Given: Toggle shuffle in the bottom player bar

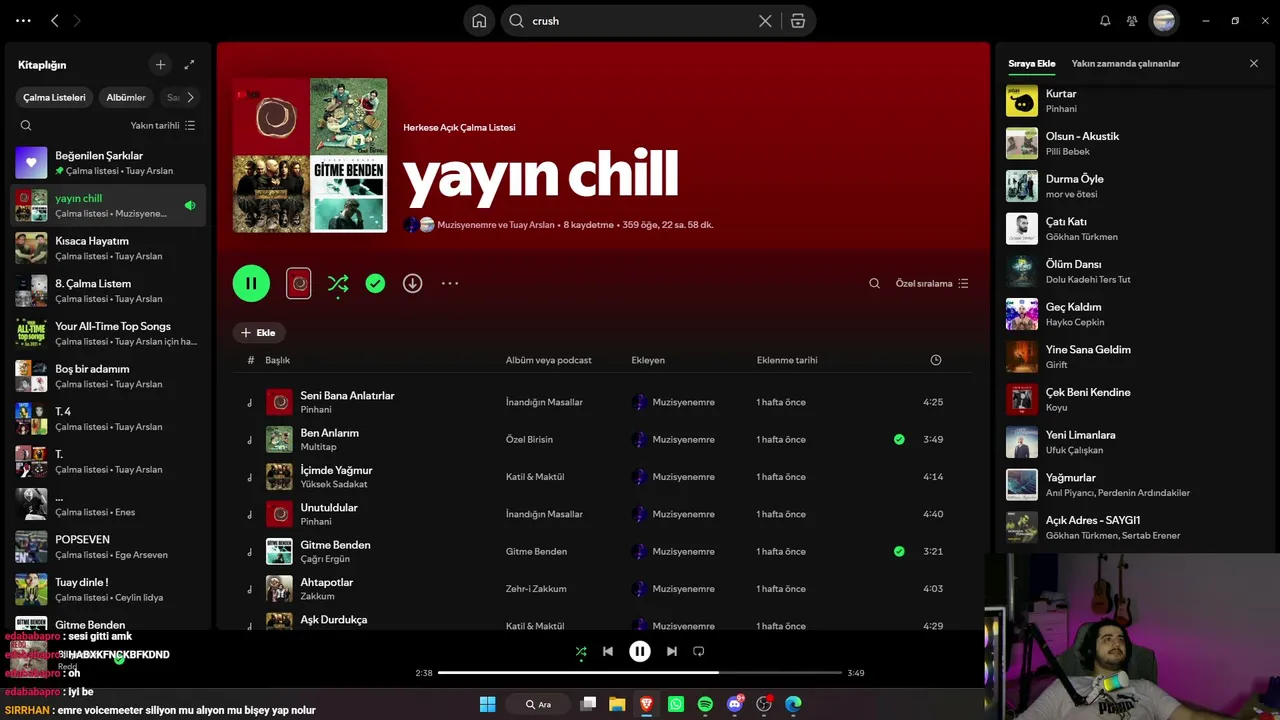Looking at the screenshot, I should (581, 652).
